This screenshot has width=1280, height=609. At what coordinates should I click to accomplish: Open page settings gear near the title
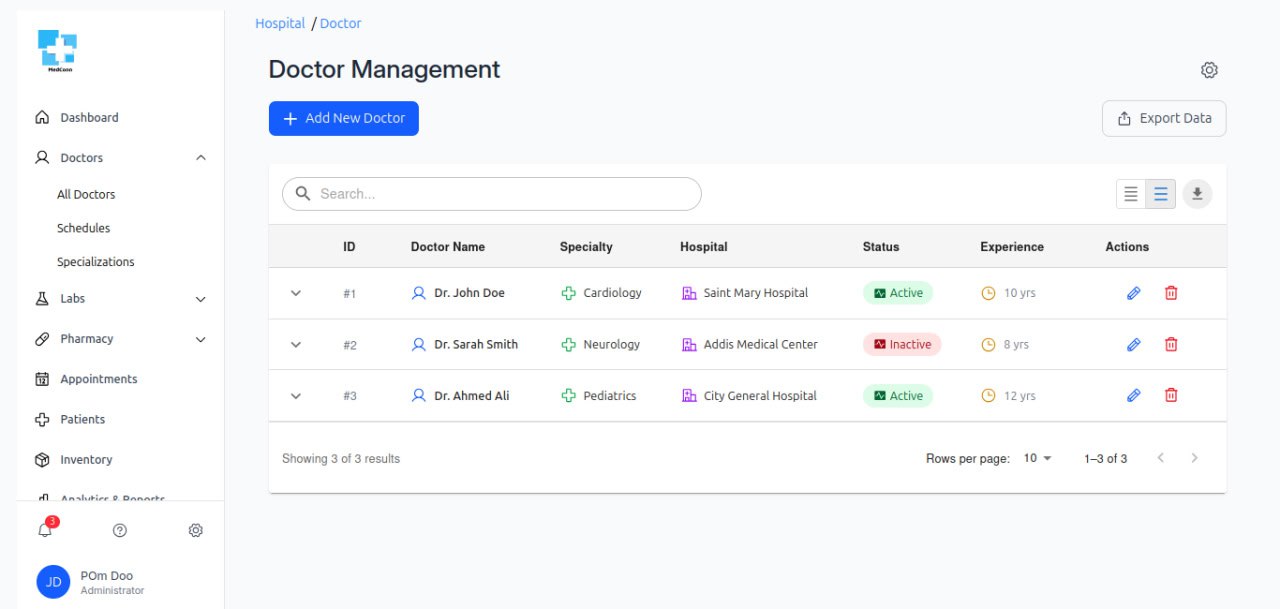click(x=1209, y=70)
